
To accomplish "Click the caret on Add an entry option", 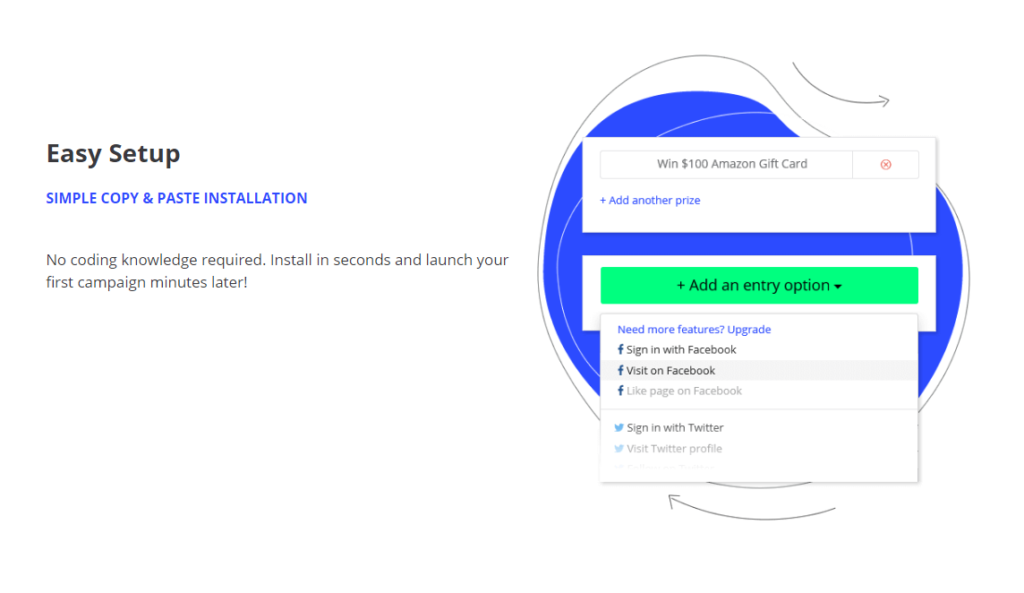I will [838, 287].
